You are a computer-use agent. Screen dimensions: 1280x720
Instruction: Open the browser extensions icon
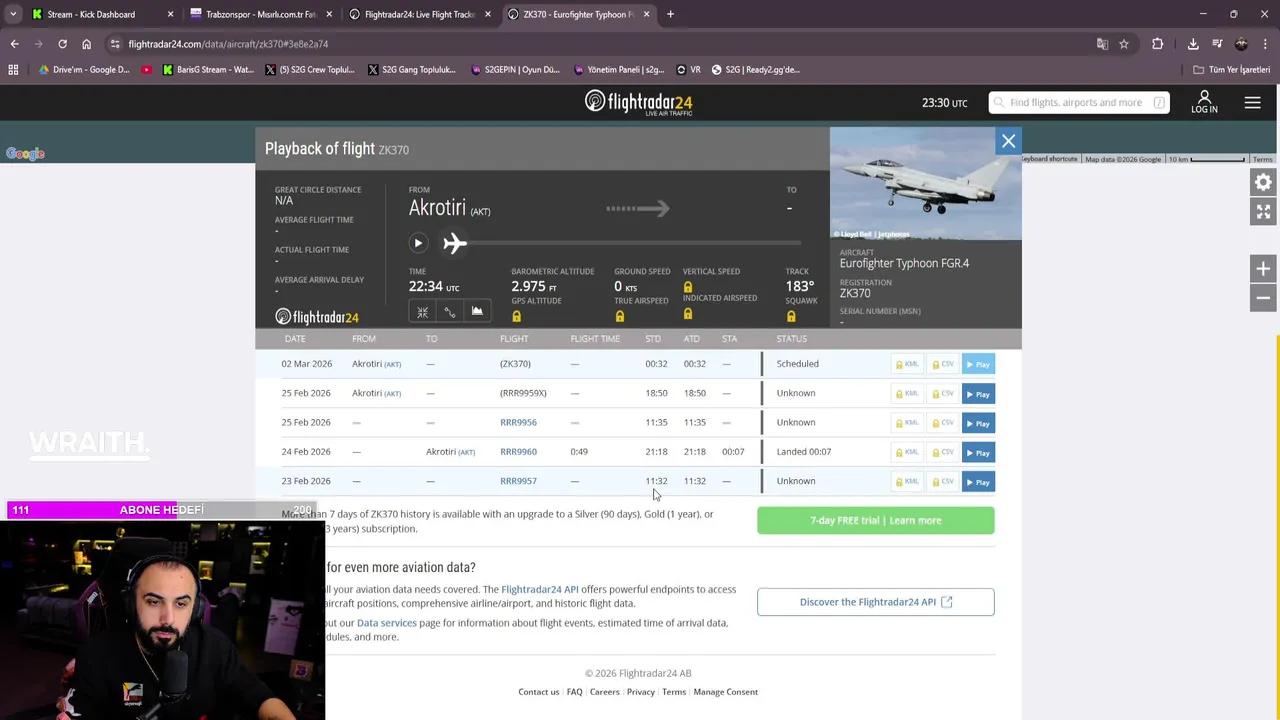point(1157,44)
